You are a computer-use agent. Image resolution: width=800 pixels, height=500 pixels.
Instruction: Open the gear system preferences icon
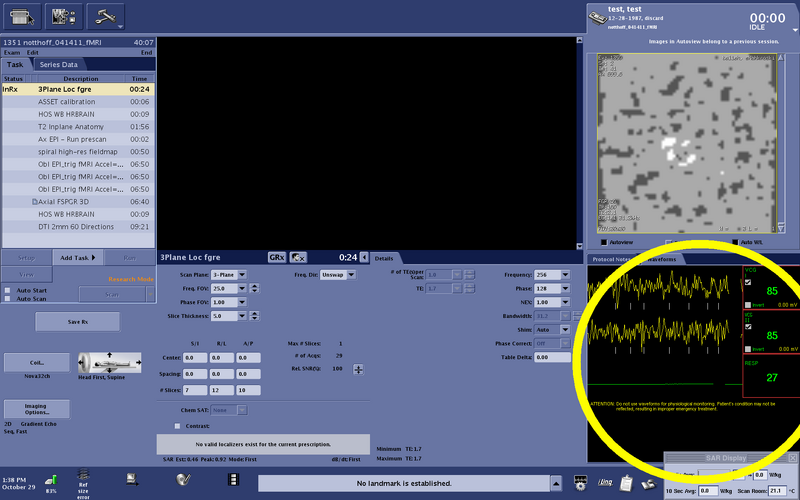click(x=580, y=482)
